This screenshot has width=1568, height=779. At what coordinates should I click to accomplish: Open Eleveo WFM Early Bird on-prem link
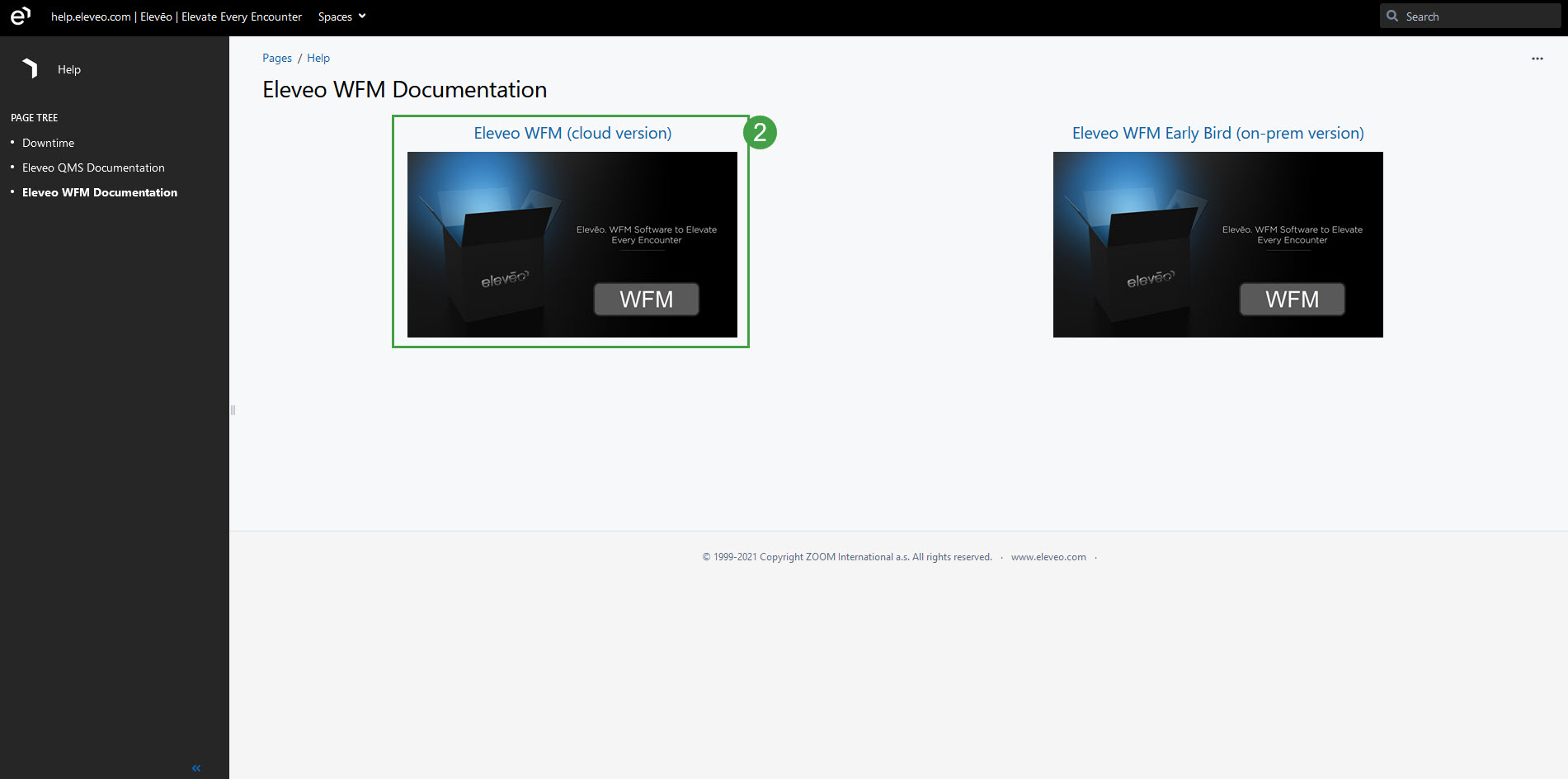[1217, 133]
